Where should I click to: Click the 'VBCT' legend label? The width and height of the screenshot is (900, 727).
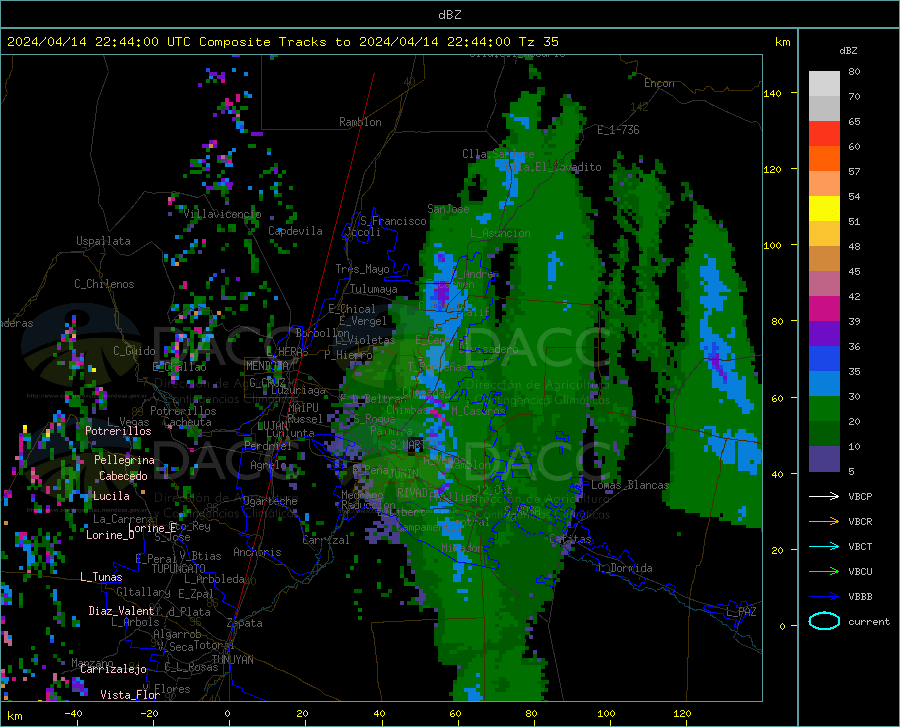click(x=860, y=546)
